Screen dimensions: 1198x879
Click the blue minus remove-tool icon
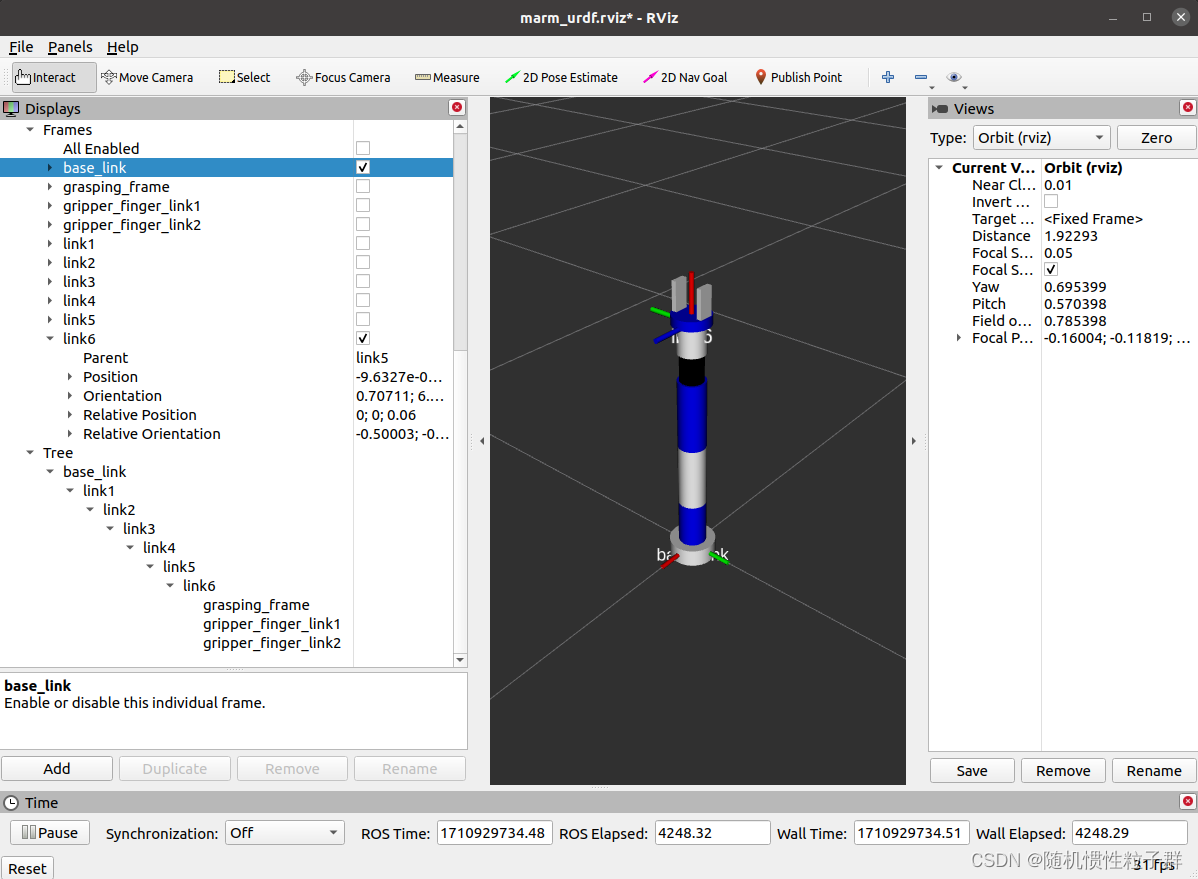tap(921, 77)
